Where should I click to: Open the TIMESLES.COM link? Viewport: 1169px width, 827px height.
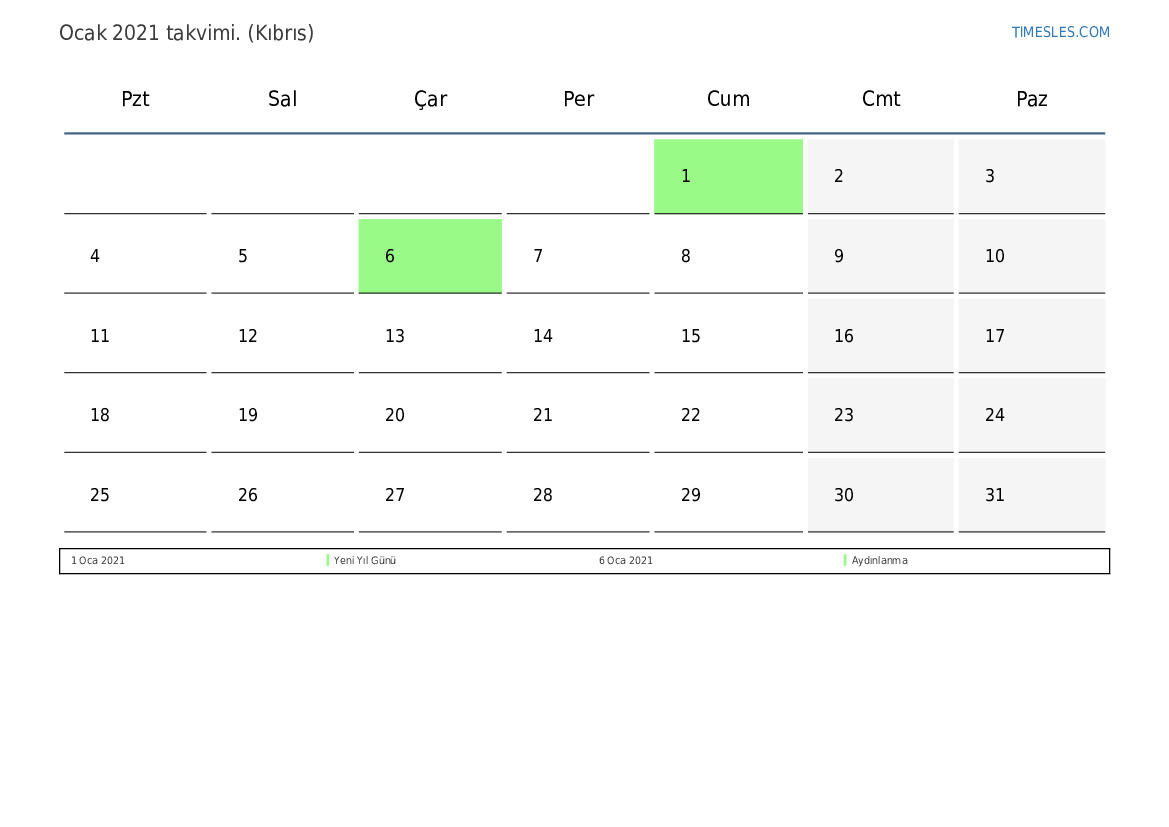[x=1060, y=32]
